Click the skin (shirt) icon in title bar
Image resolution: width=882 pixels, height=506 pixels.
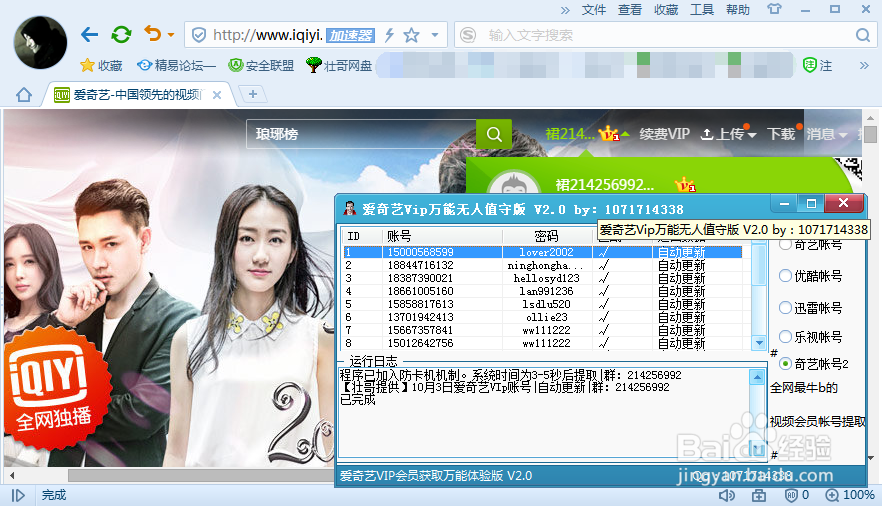775,9
